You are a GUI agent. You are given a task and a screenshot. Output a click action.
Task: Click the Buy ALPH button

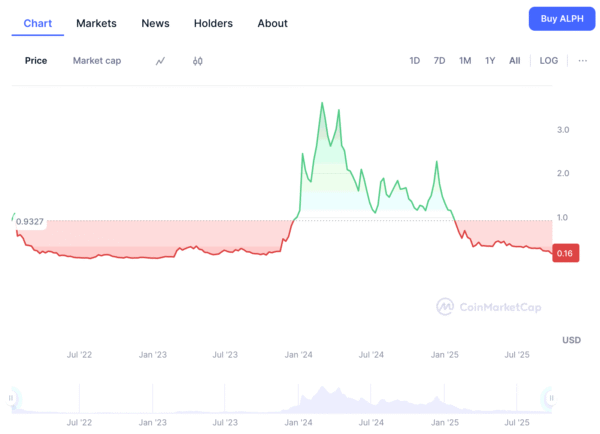562,19
